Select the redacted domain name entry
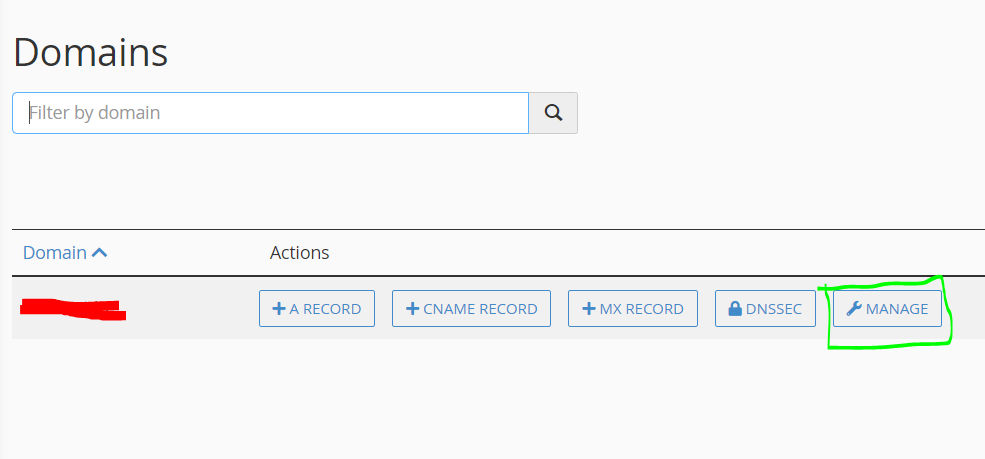Viewport: 985px width, 459px height. point(73,309)
